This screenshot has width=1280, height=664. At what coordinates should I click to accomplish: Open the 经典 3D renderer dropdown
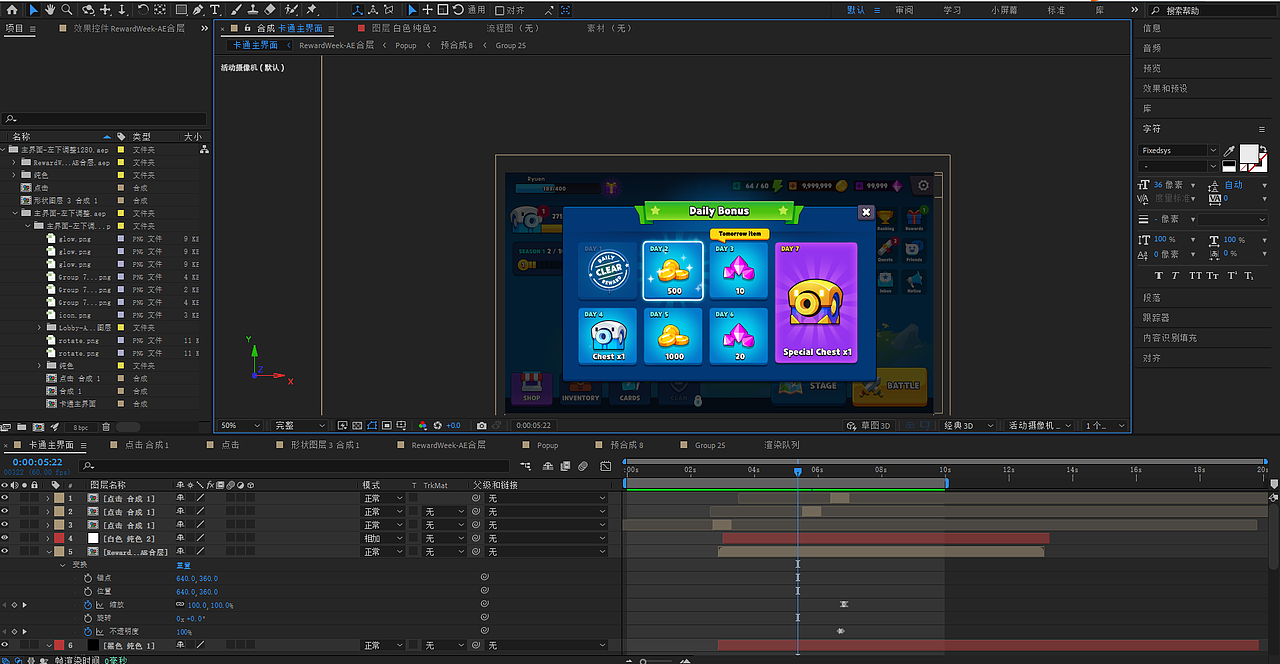pos(970,425)
